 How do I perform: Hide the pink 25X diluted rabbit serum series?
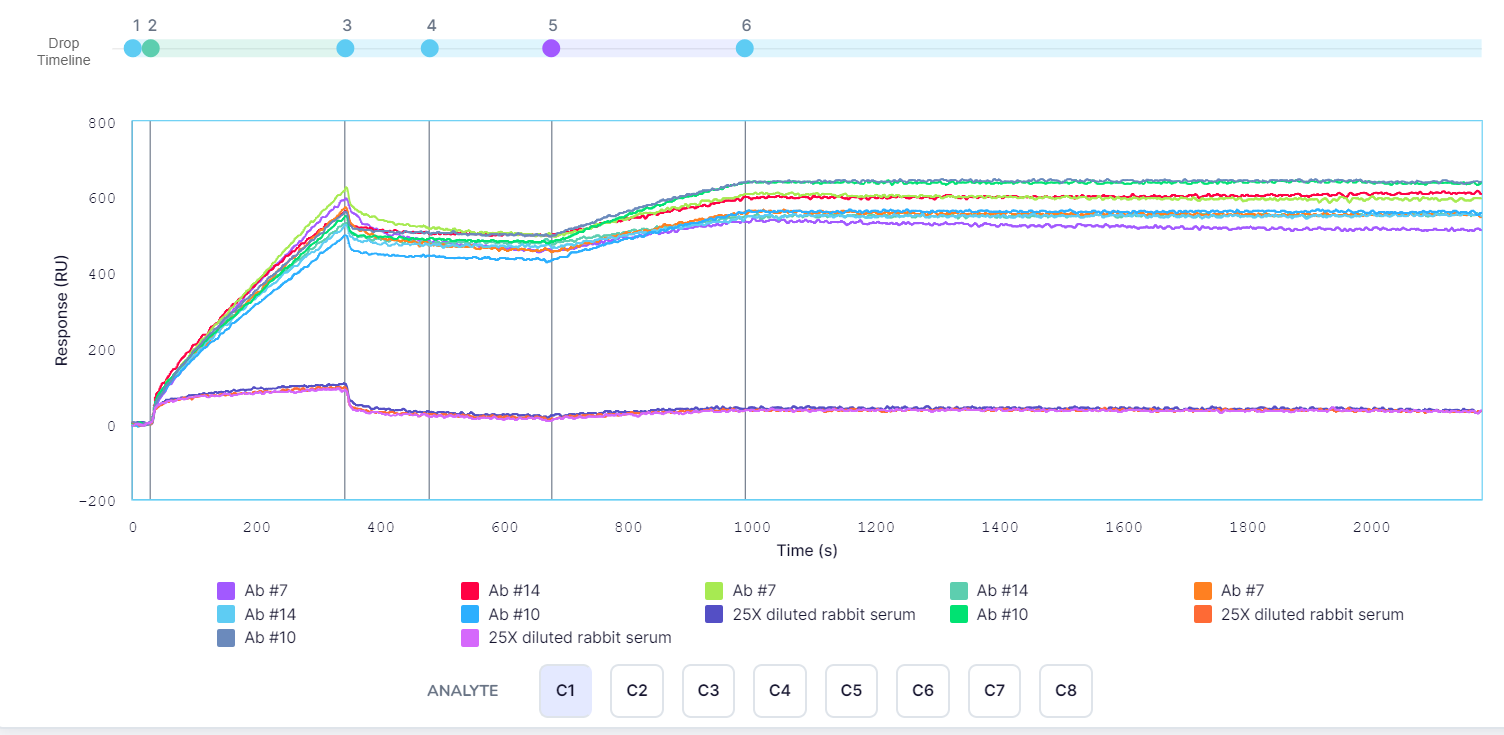click(470, 637)
